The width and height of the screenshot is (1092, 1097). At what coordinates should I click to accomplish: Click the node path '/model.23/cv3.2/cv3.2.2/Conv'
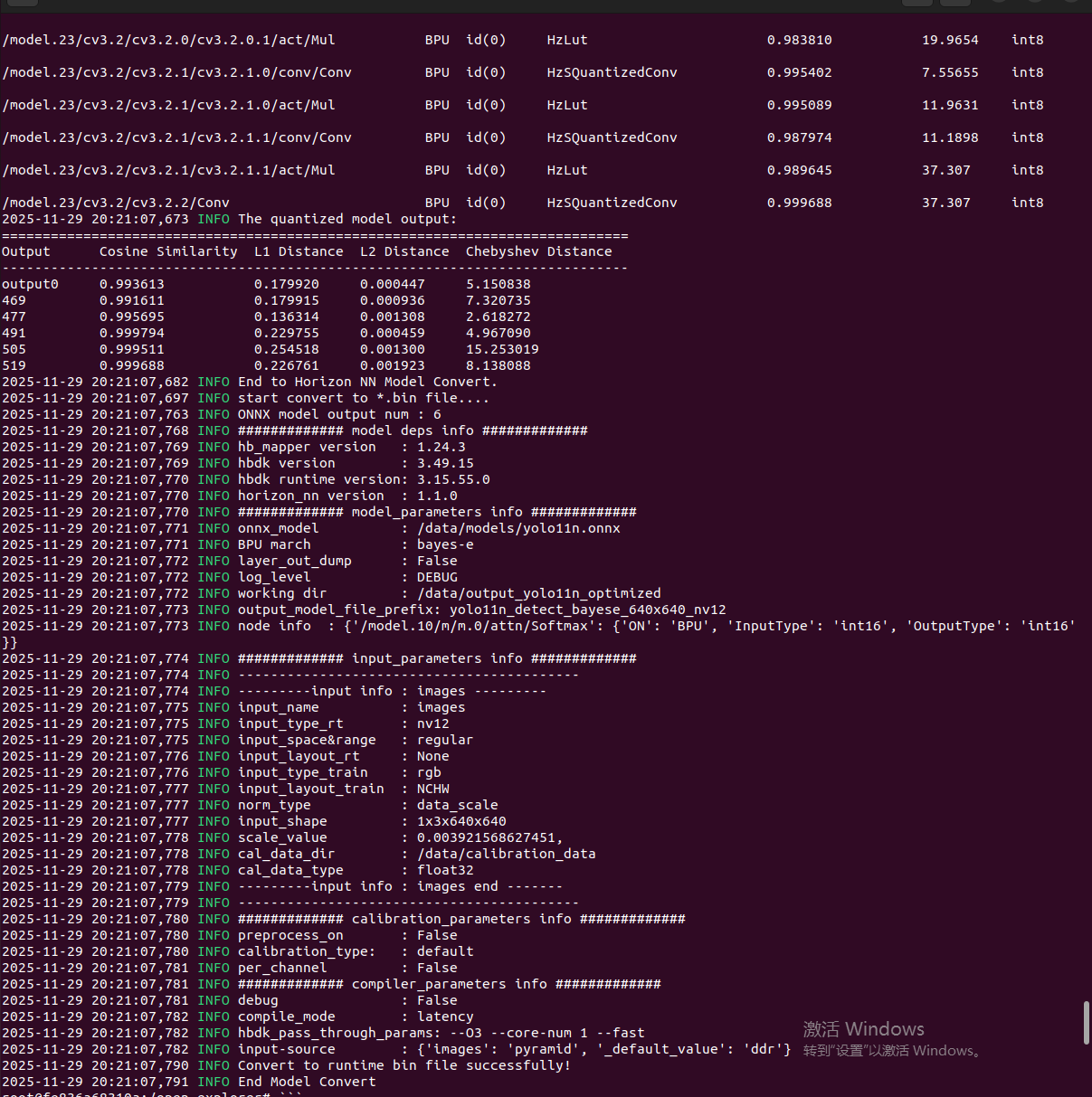click(x=116, y=203)
